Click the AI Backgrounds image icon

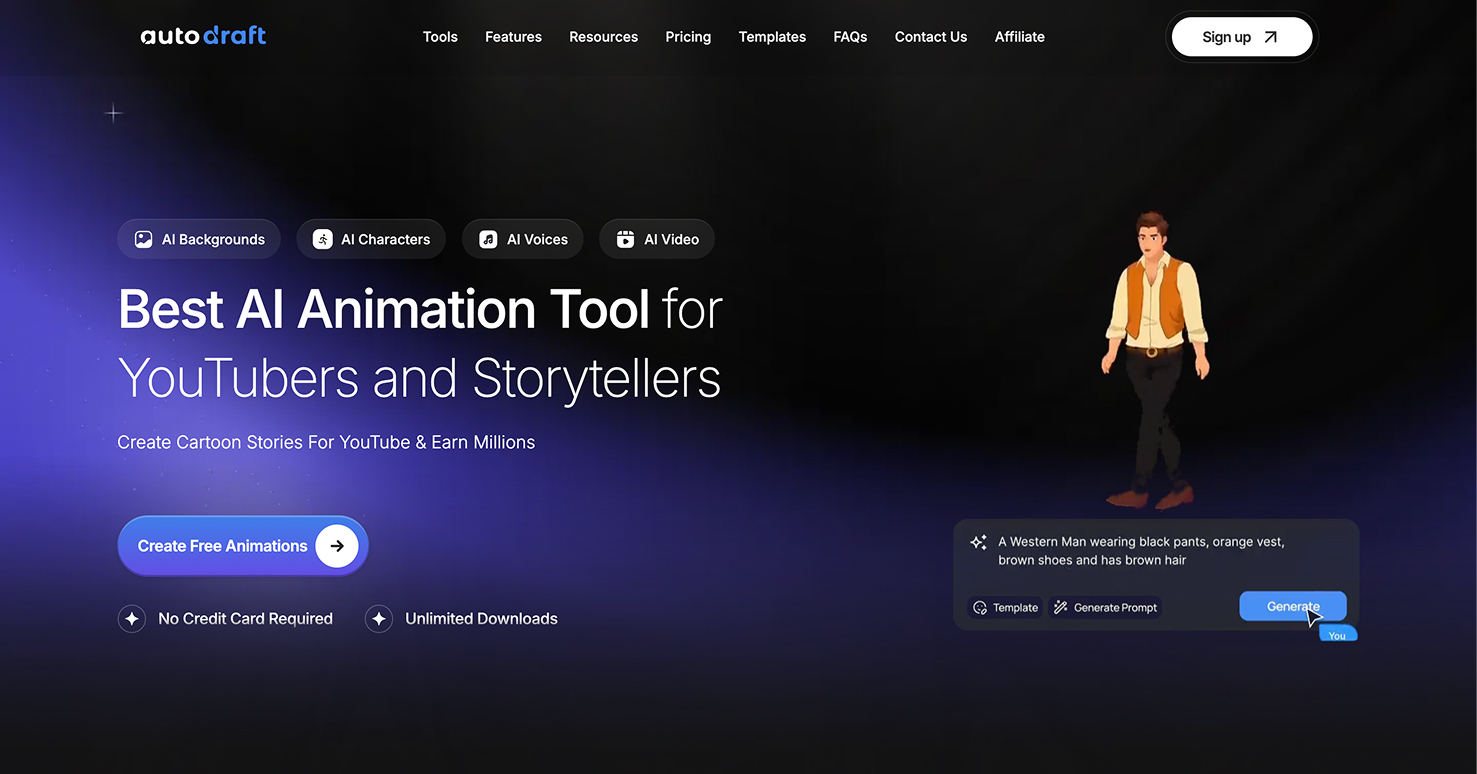(x=144, y=239)
